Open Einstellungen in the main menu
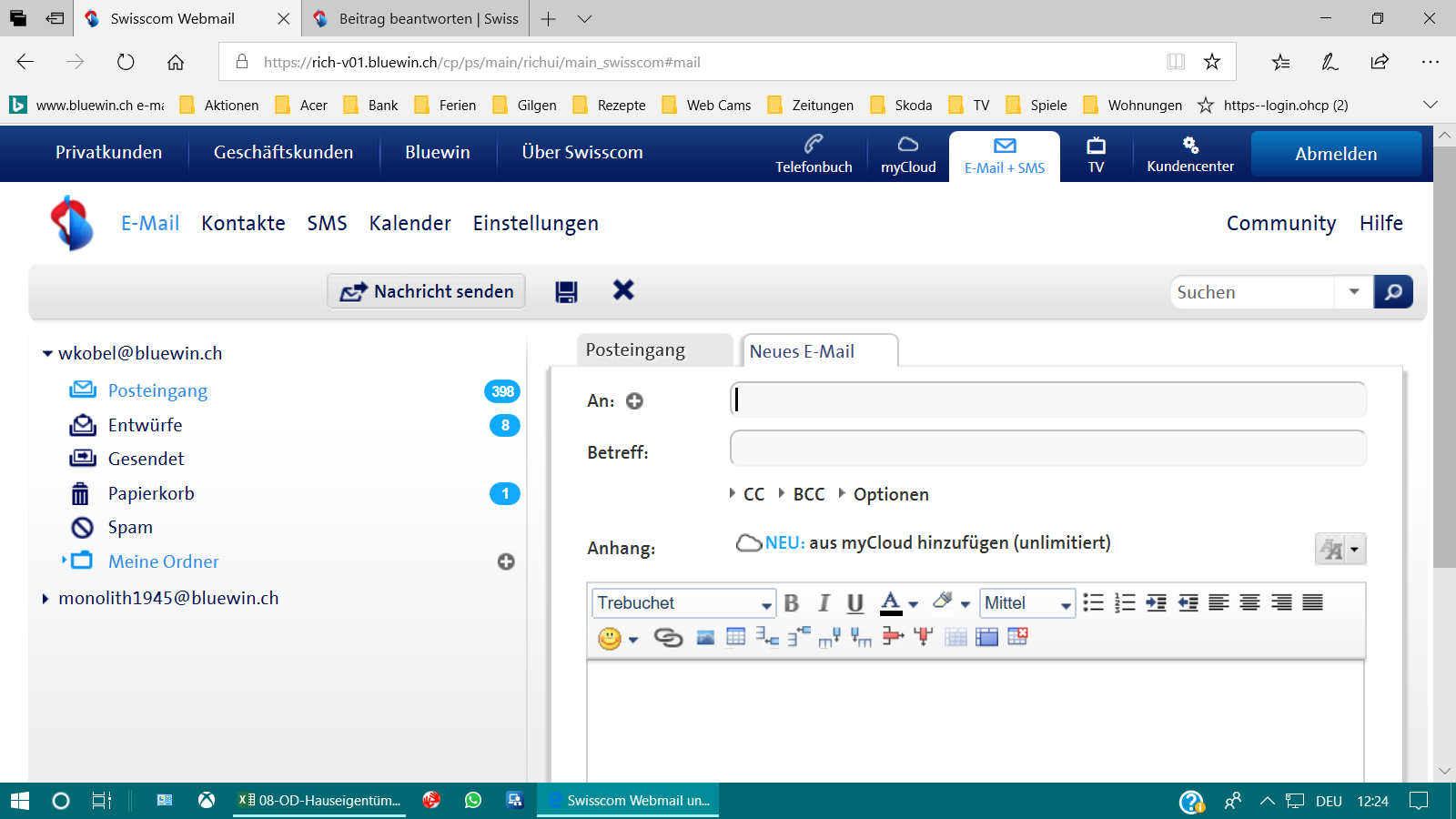This screenshot has width=1456, height=819. click(535, 224)
